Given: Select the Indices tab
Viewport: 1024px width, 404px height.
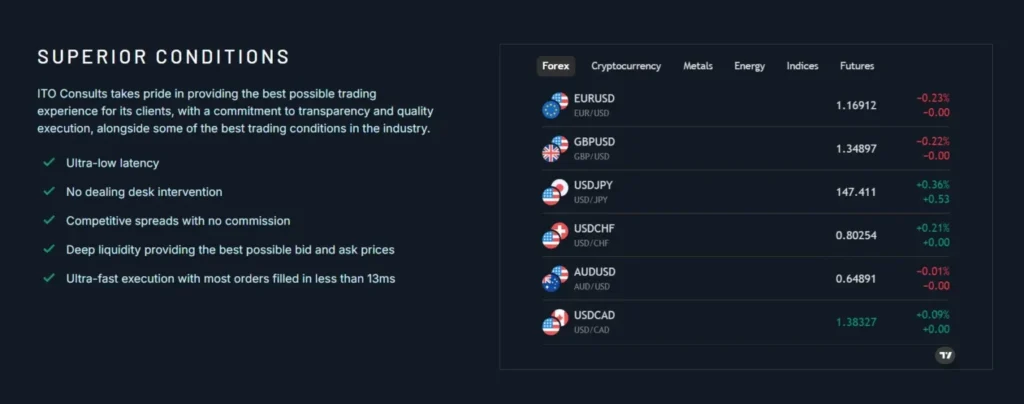Looking at the screenshot, I should (x=802, y=66).
